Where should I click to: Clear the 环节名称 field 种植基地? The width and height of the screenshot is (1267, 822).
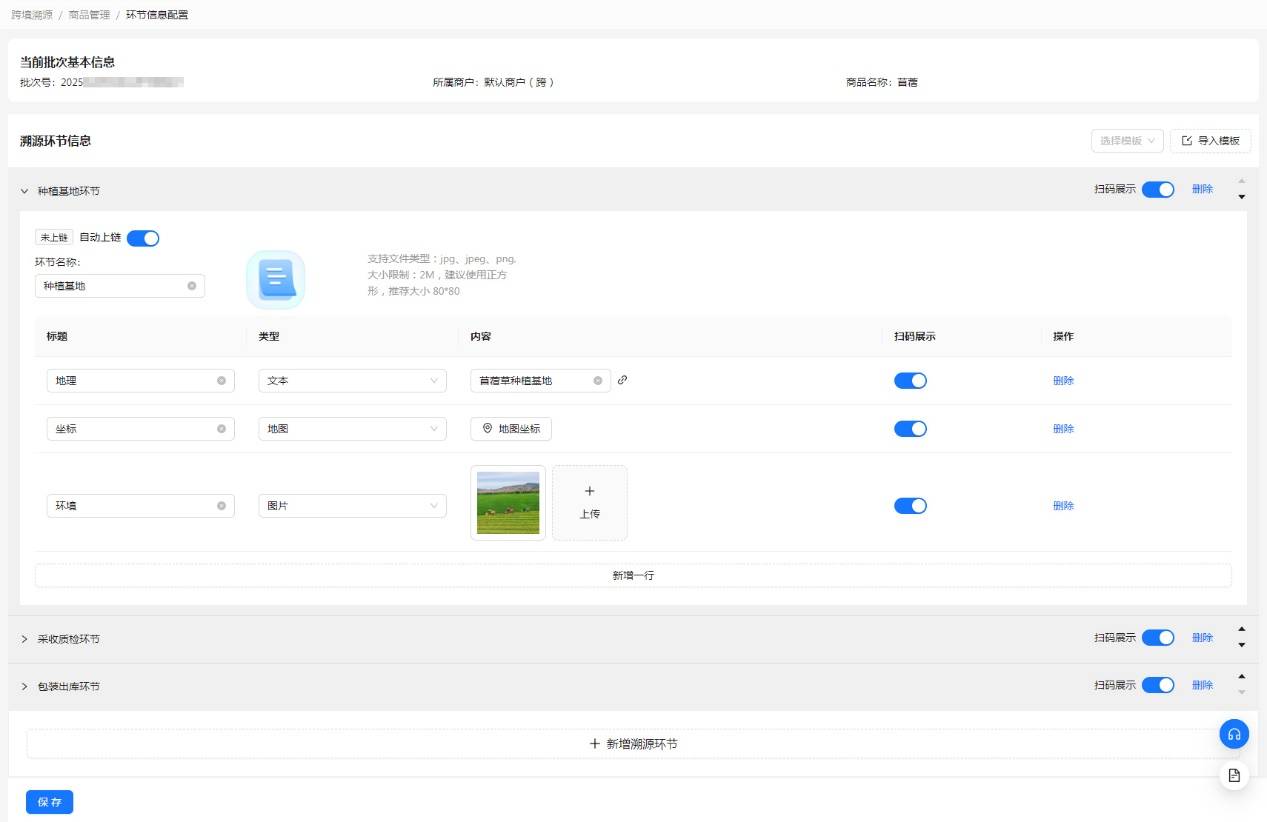pyautogui.click(x=192, y=286)
